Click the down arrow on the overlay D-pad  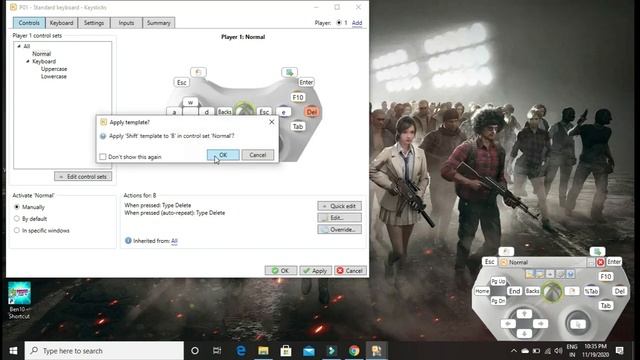[524, 333]
